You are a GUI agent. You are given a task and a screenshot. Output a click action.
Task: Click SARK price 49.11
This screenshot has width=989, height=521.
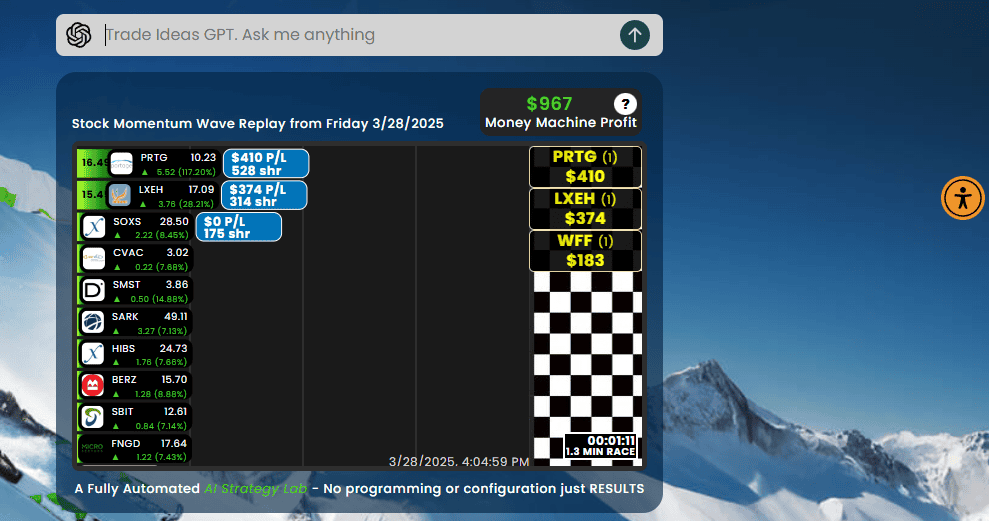click(x=175, y=317)
